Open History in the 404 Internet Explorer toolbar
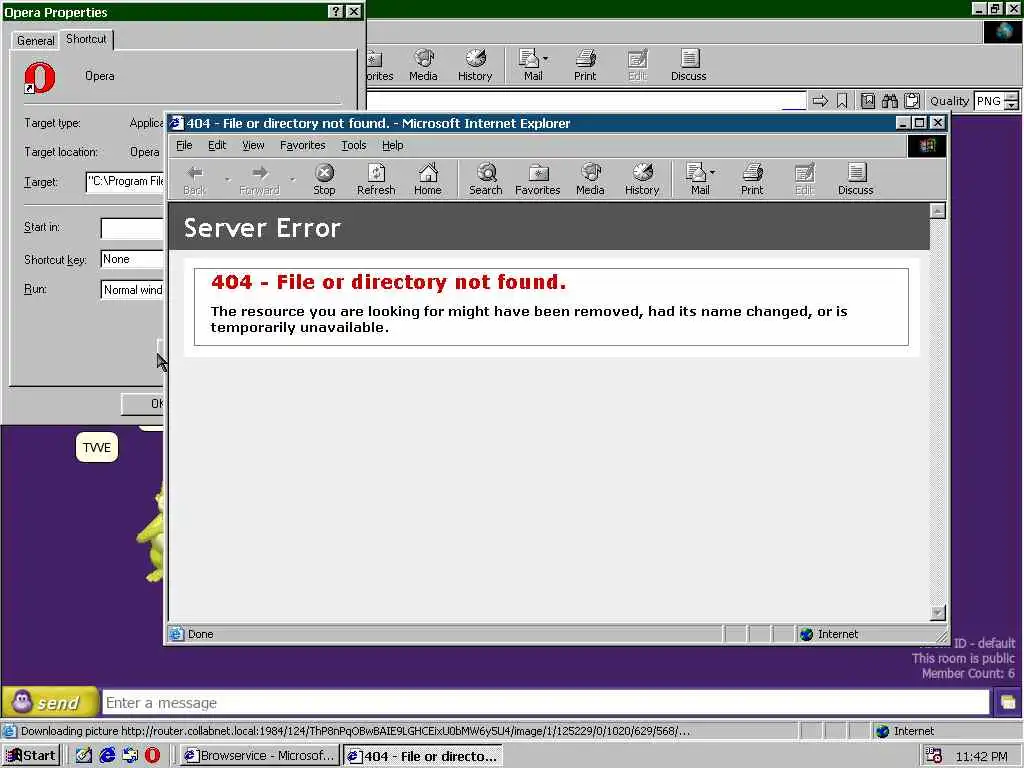 click(642, 179)
